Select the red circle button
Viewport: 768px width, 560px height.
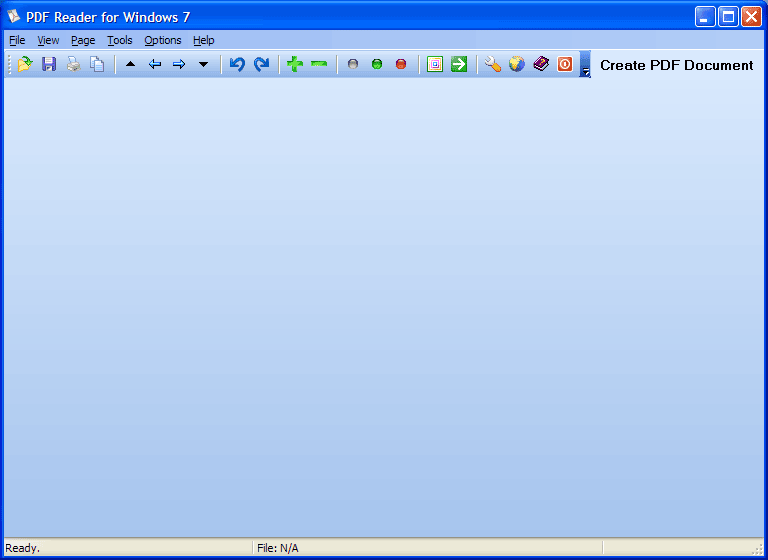tap(401, 65)
